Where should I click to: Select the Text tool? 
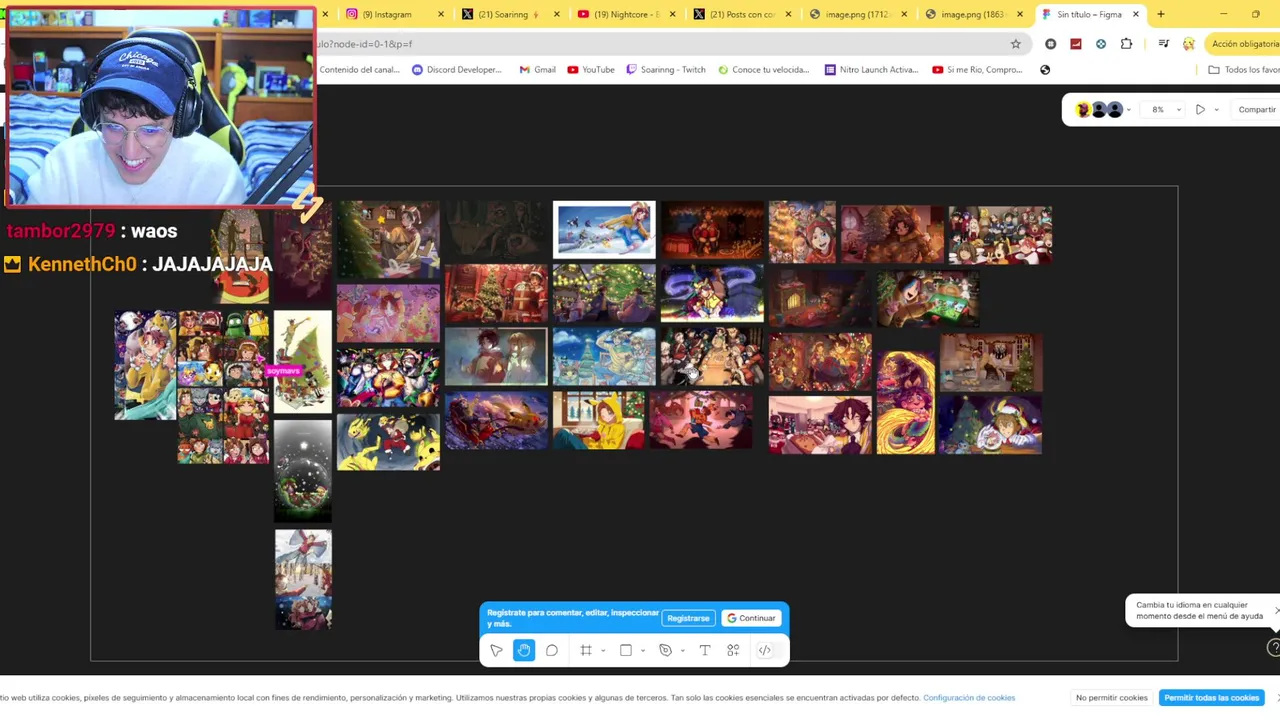[705, 650]
